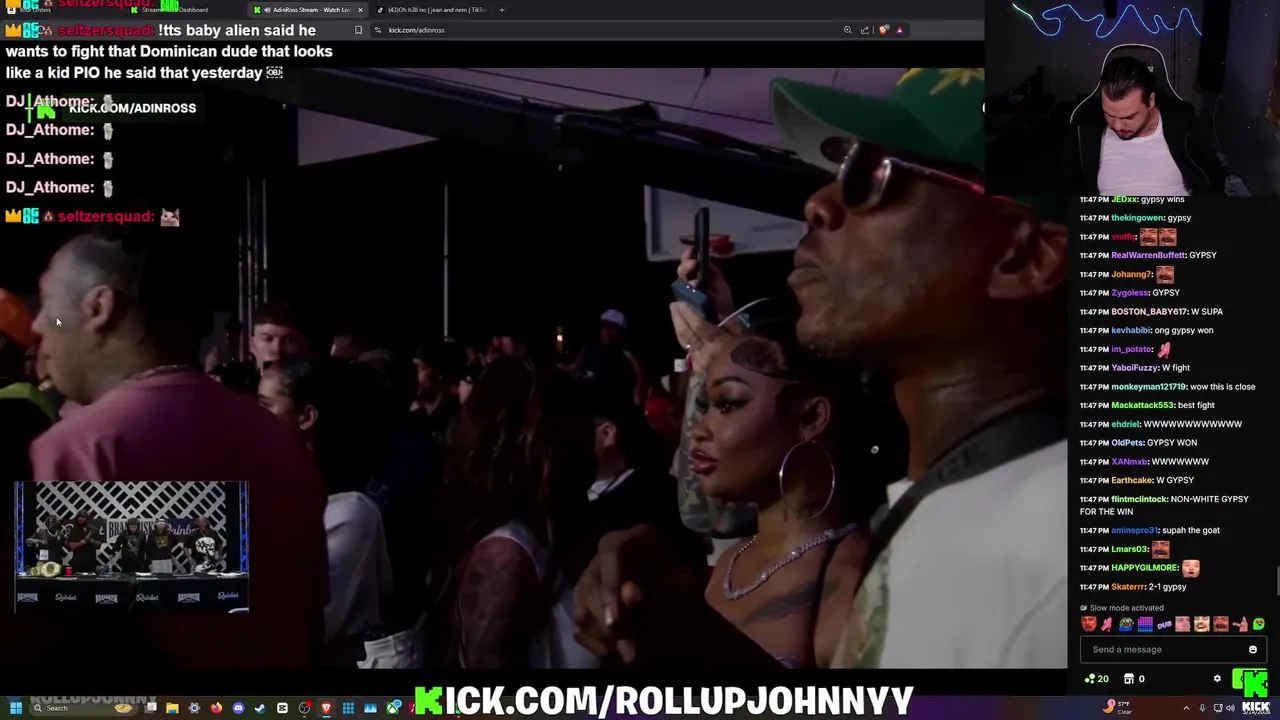Screen dimensions: 1280x720
Task: Open YaboiFuzzy's username in chat
Action: pyautogui.click(x=1134, y=368)
